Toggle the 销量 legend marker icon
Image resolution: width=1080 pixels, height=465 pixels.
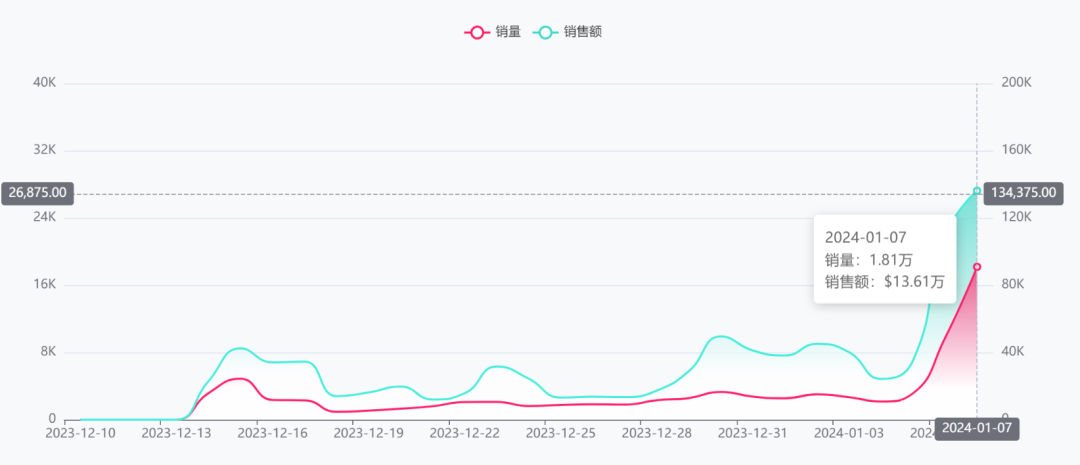[x=477, y=32]
